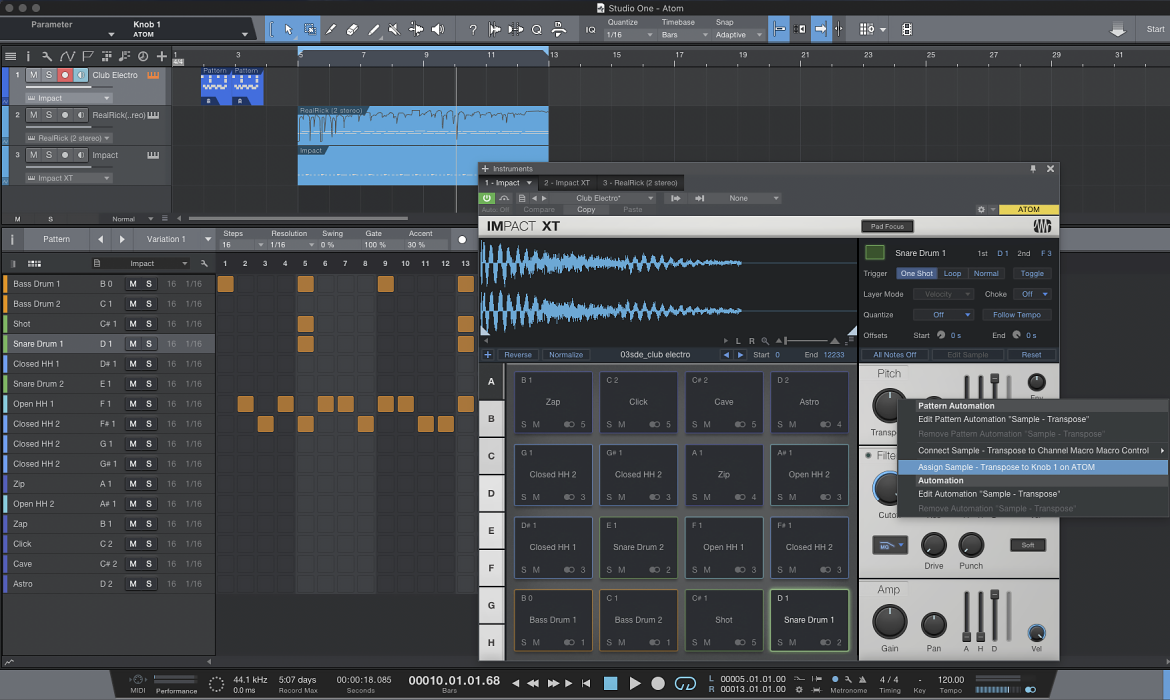Click the Play button in transport
Image resolution: width=1170 pixels, height=700 pixels.
(635, 683)
